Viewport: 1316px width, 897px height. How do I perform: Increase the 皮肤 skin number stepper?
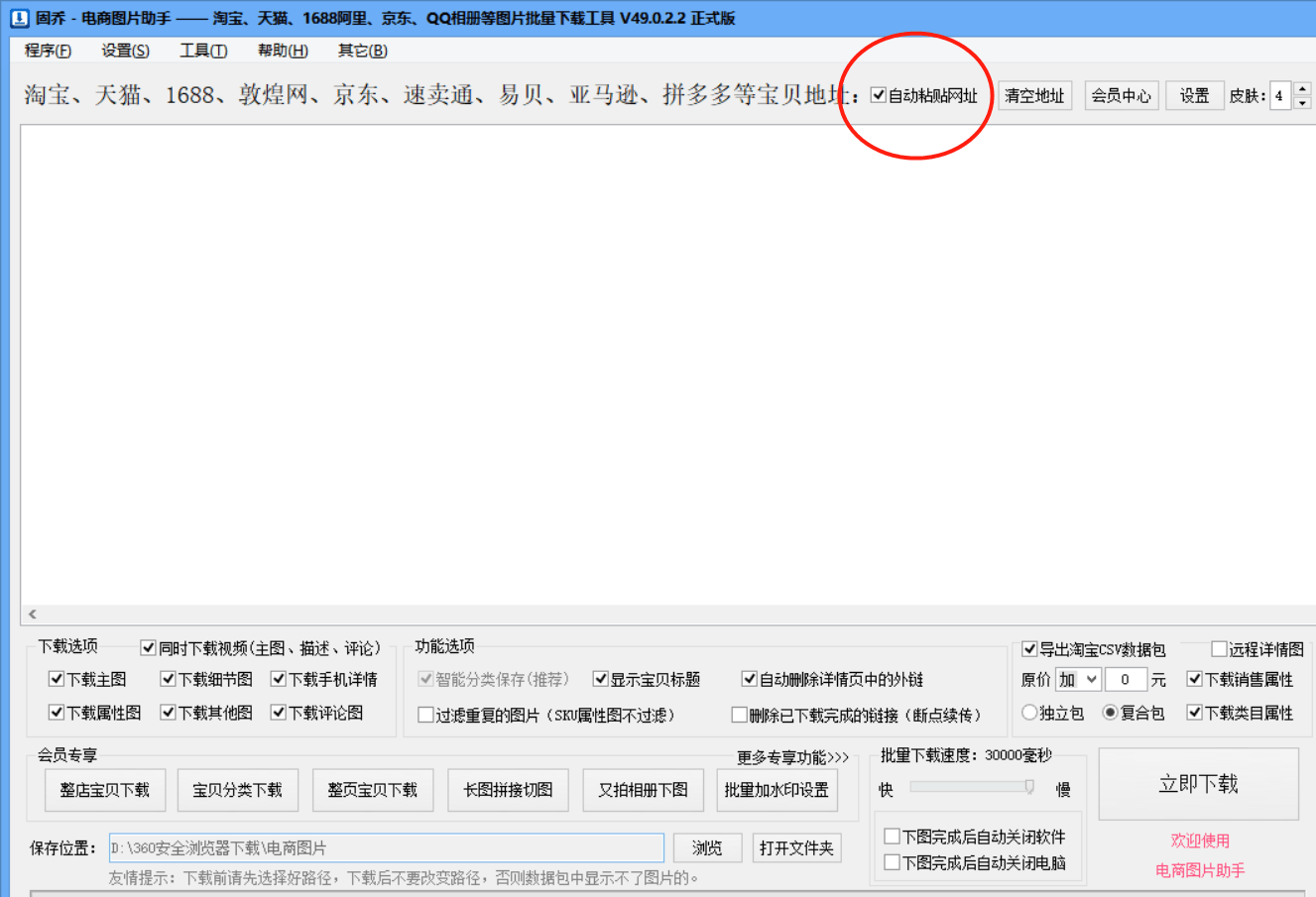pyautogui.click(x=1303, y=88)
